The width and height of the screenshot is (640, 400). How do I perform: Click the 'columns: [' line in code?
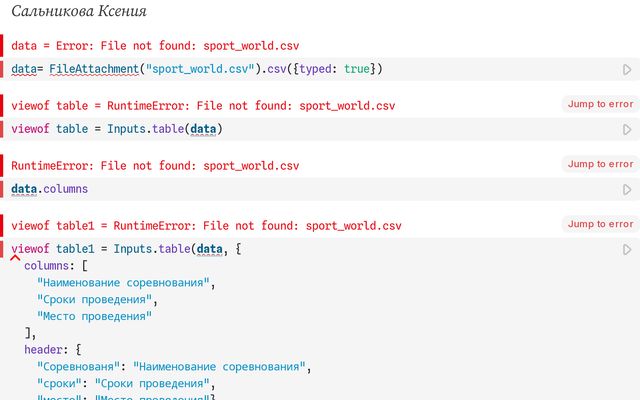[56, 266]
